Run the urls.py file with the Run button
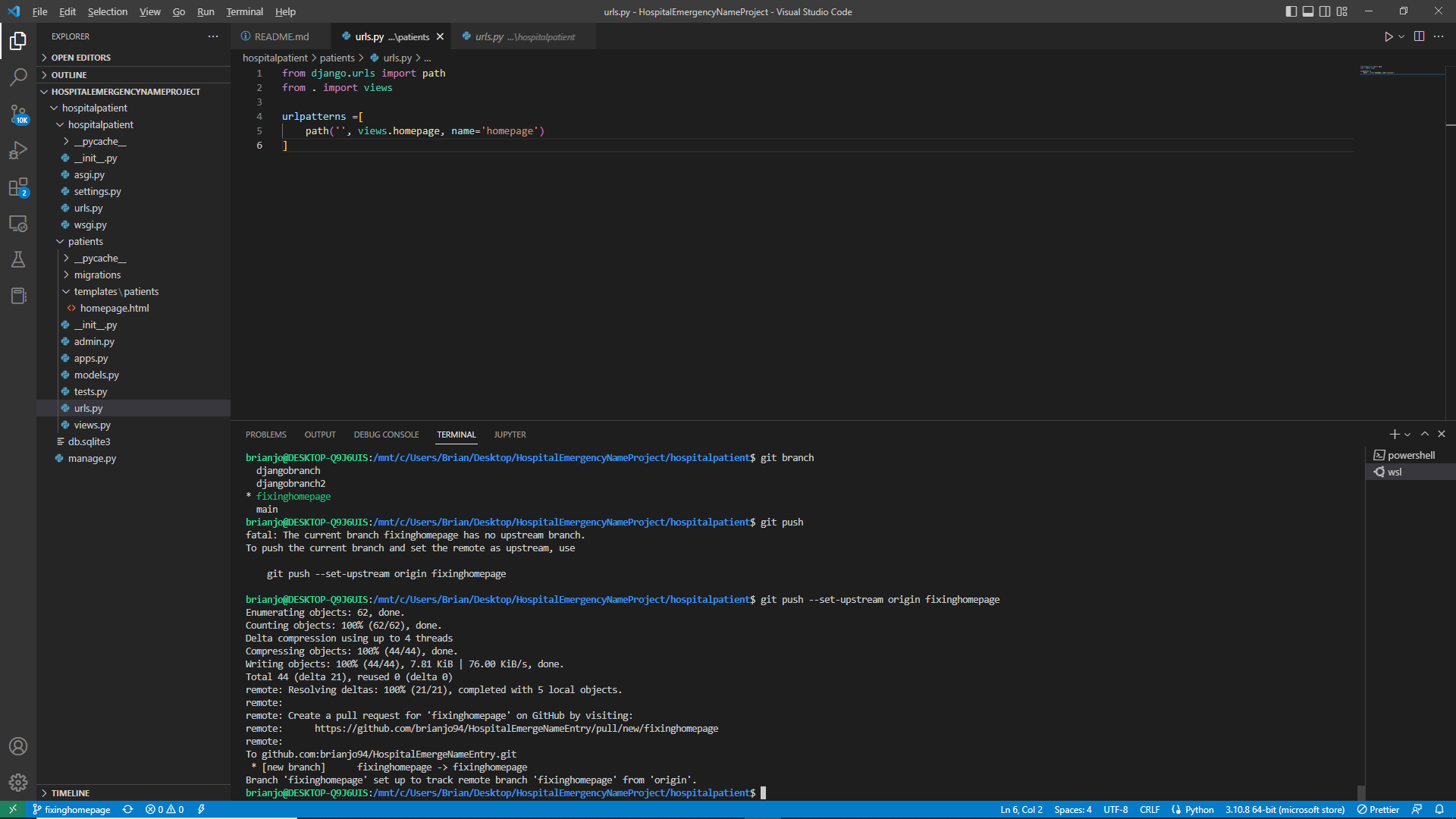Screen dimensions: 1456x819 click(1389, 36)
